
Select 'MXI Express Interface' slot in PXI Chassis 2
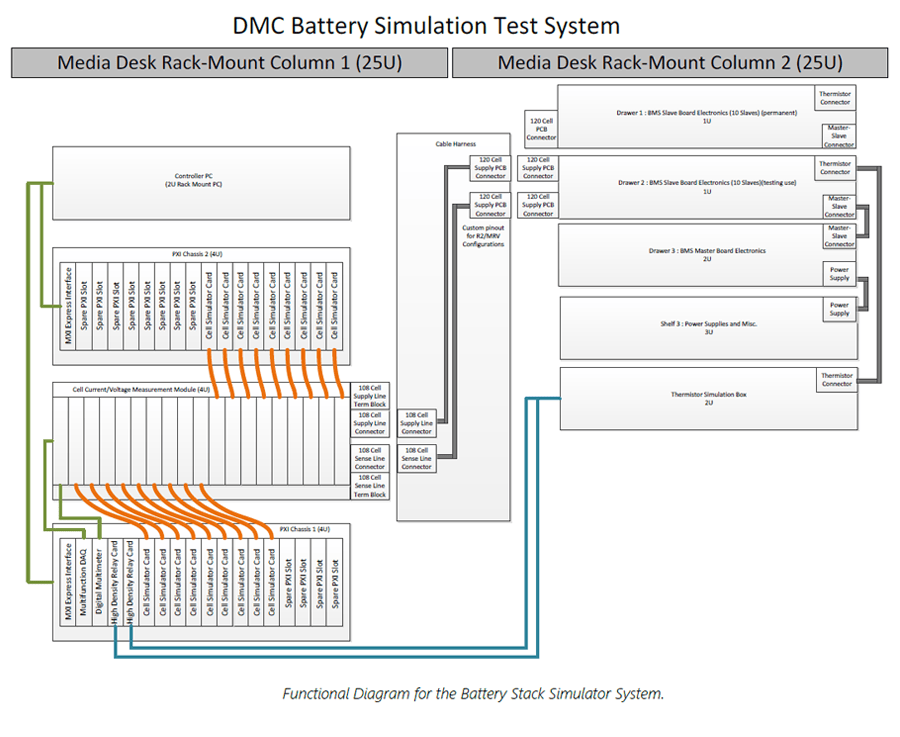tap(68, 306)
